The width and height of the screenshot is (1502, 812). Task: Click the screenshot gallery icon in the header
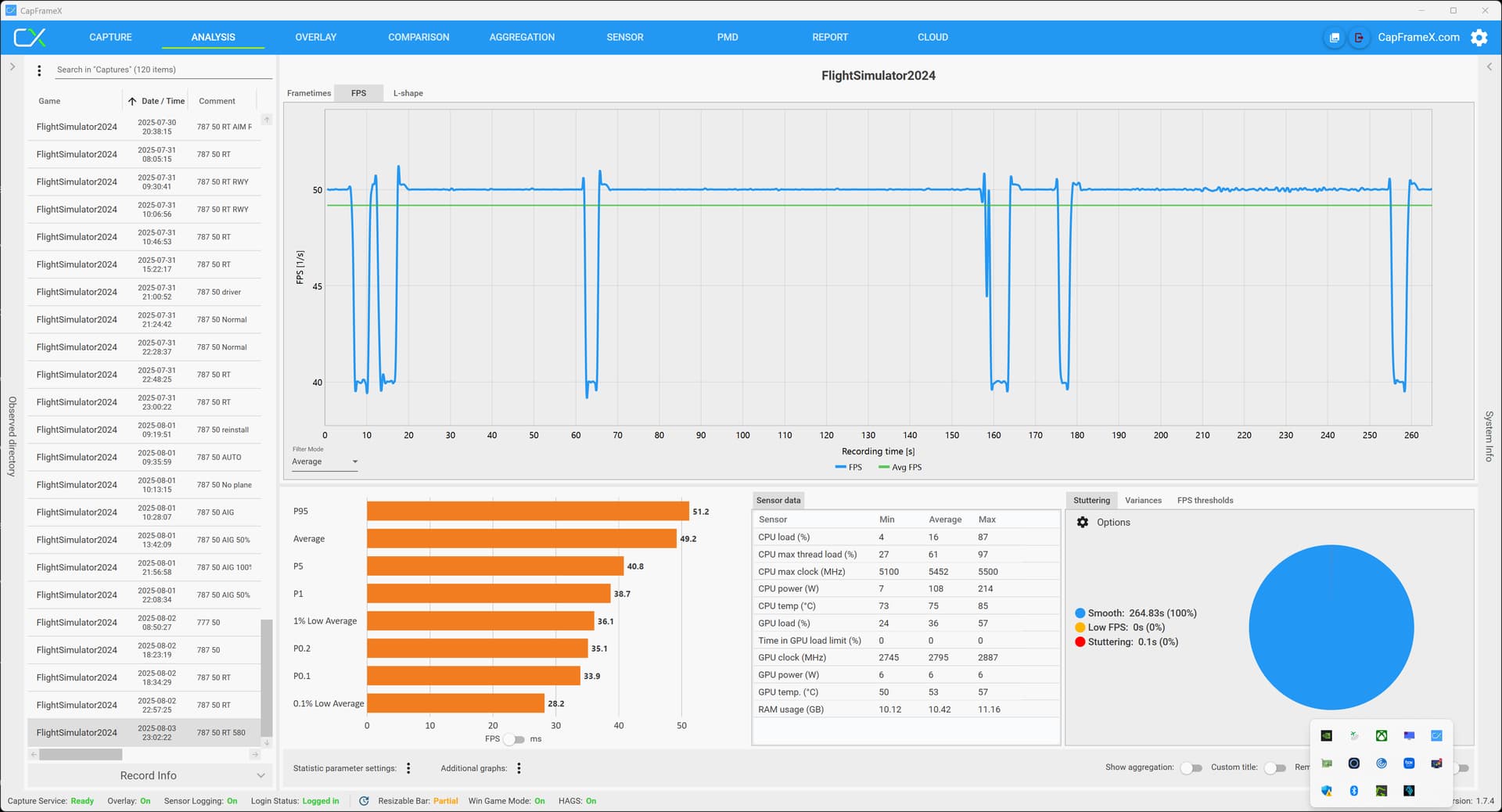point(1335,38)
